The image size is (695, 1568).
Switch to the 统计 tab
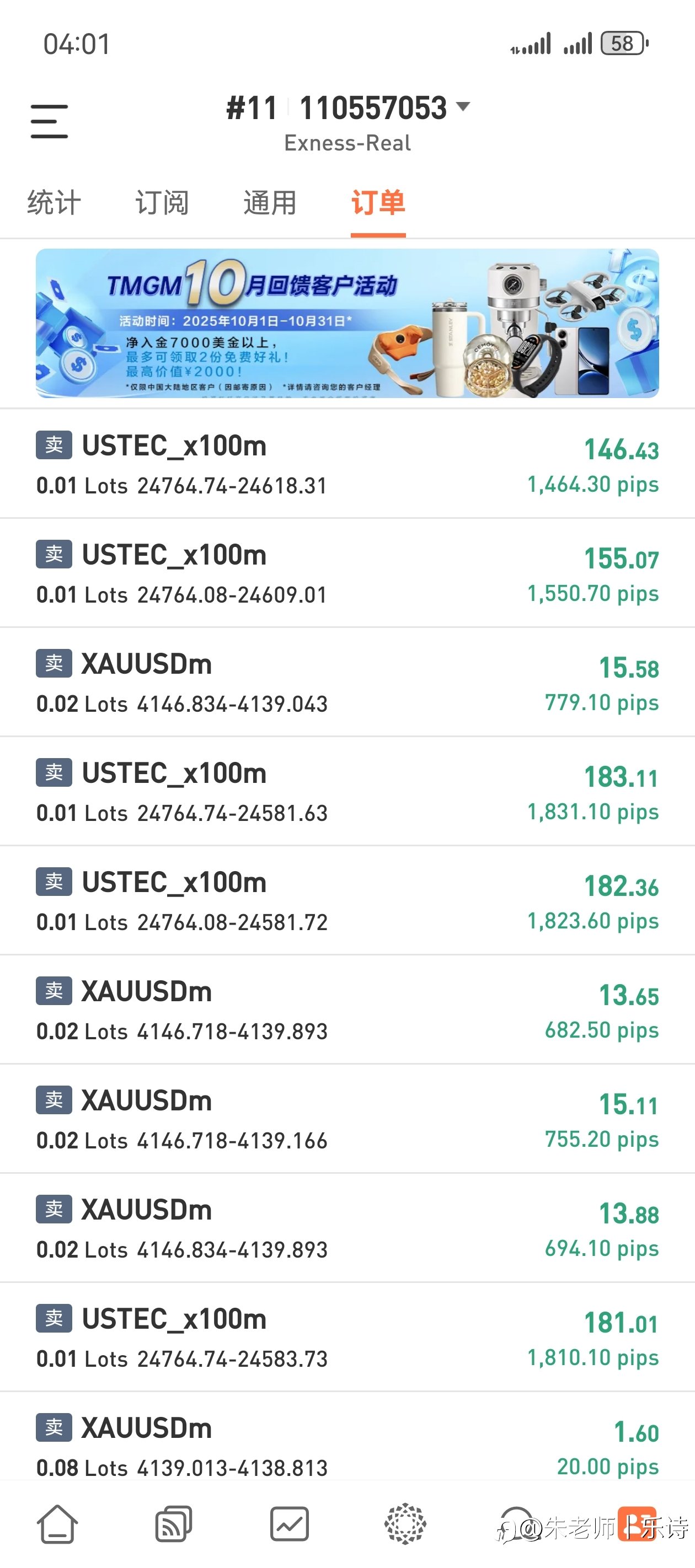[x=54, y=203]
